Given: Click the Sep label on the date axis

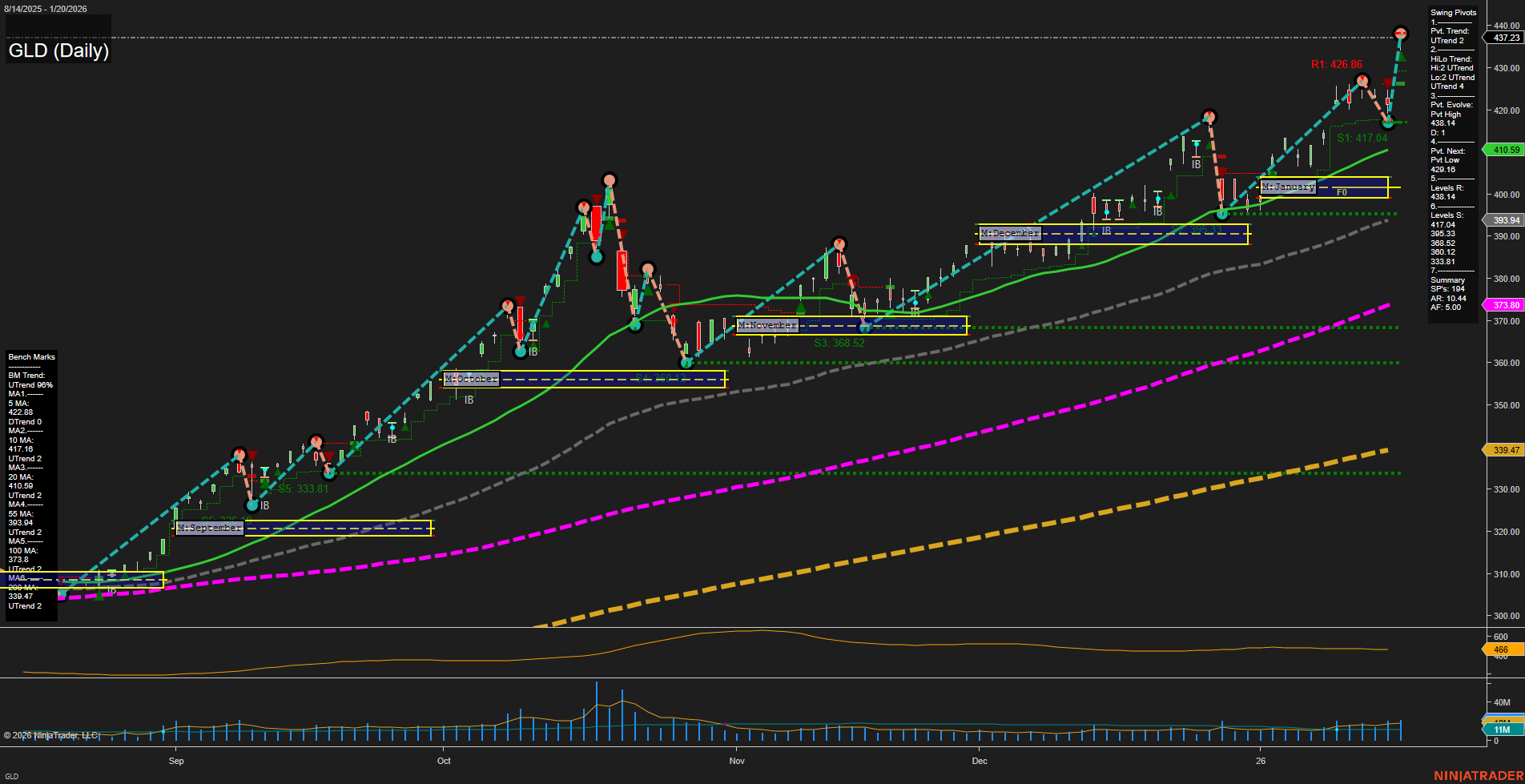Looking at the screenshot, I should click(176, 761).
